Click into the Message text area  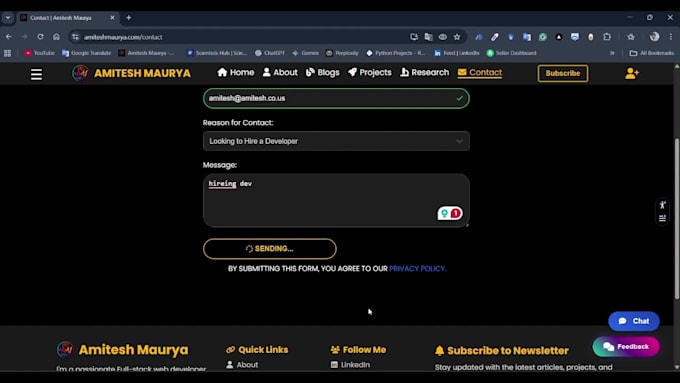click(x=336, y=200)
